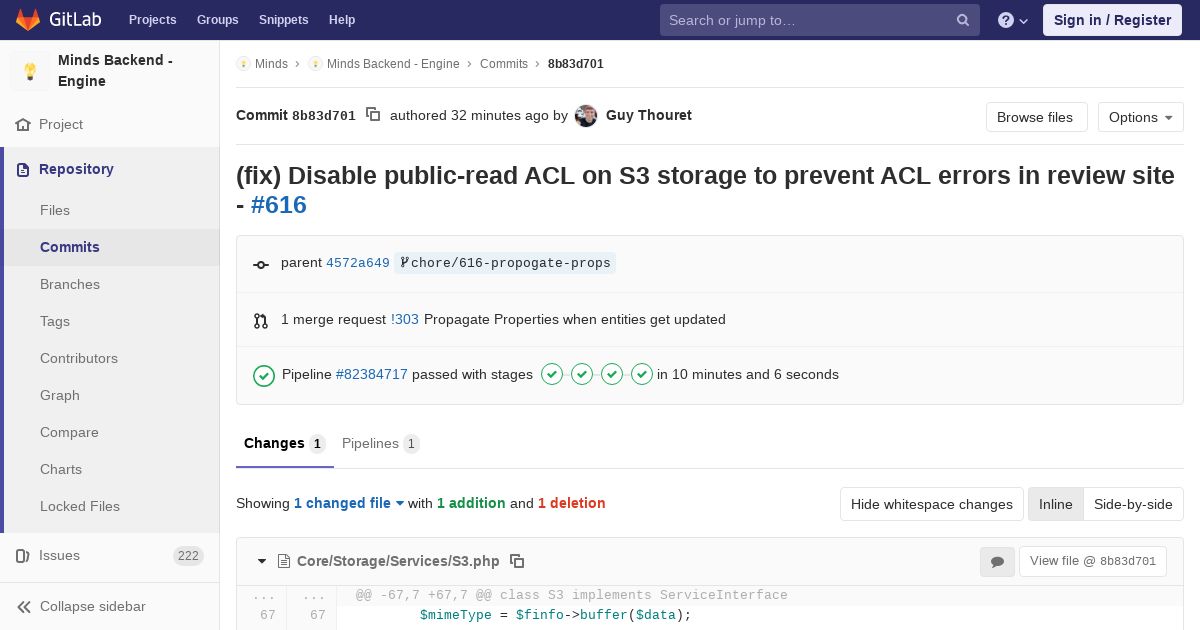
Task: Open Branches in the sidebar
Action: point(70,284)
